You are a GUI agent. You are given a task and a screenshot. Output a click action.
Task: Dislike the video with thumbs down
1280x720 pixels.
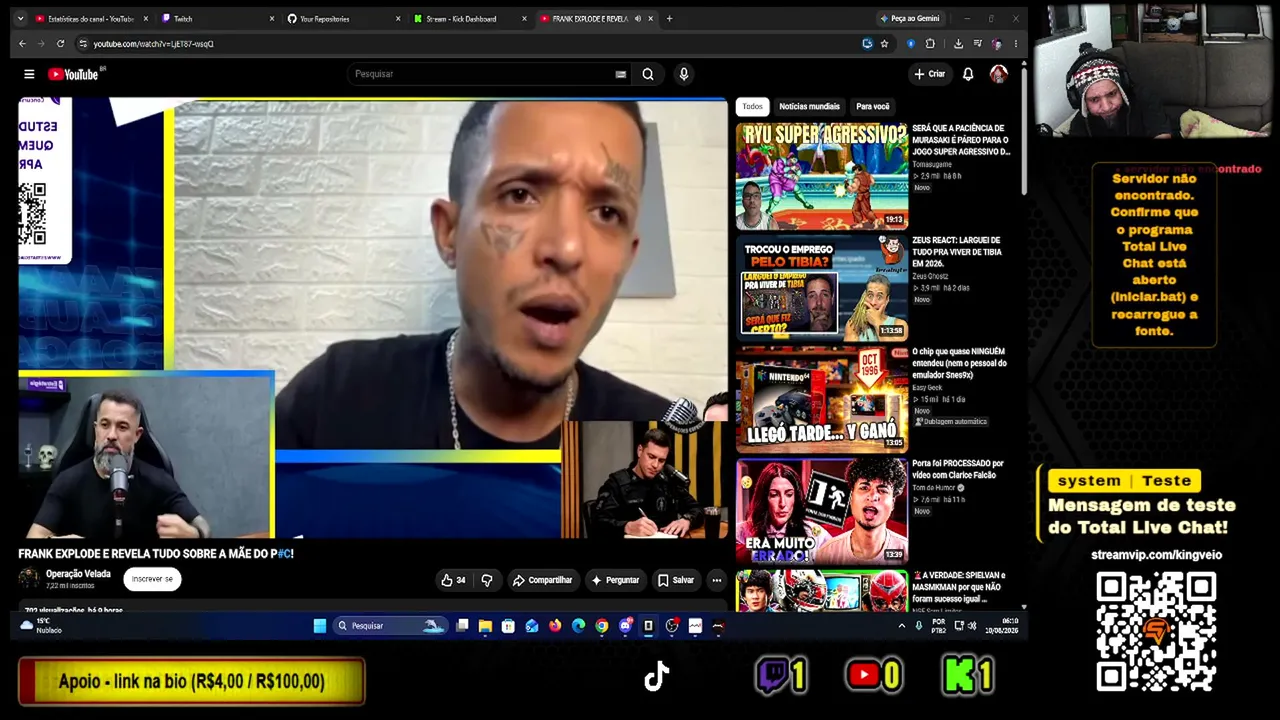pyautogui.click(x=487, y=580)
